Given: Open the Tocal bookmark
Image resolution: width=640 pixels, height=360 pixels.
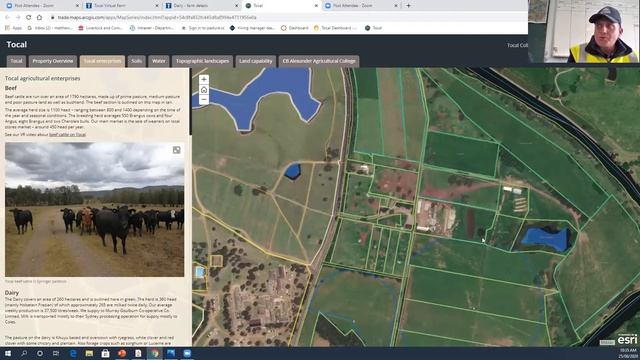Looking at the screenshot, I should click(x=373, y=28).
